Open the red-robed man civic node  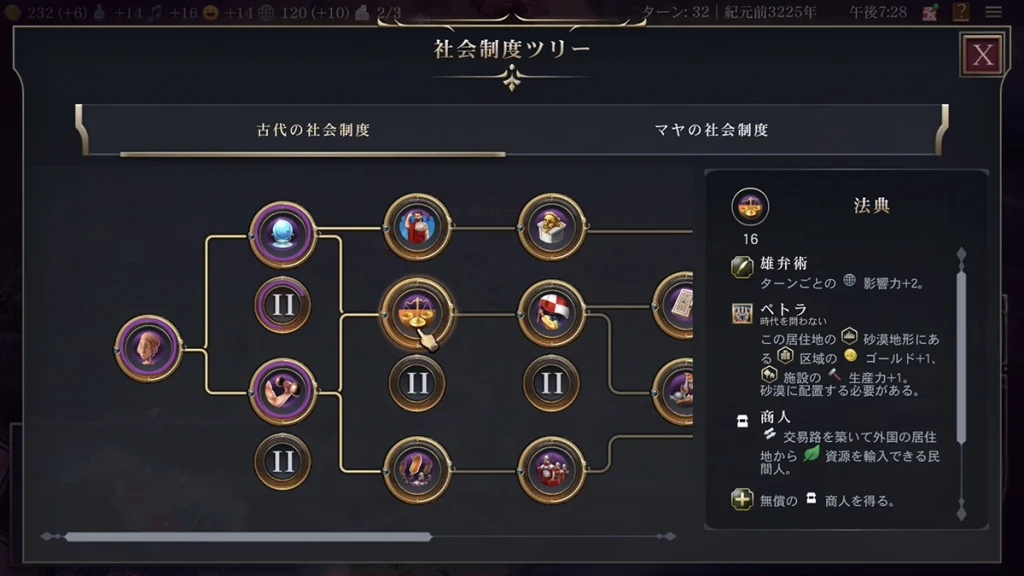[x=417, y=227]
